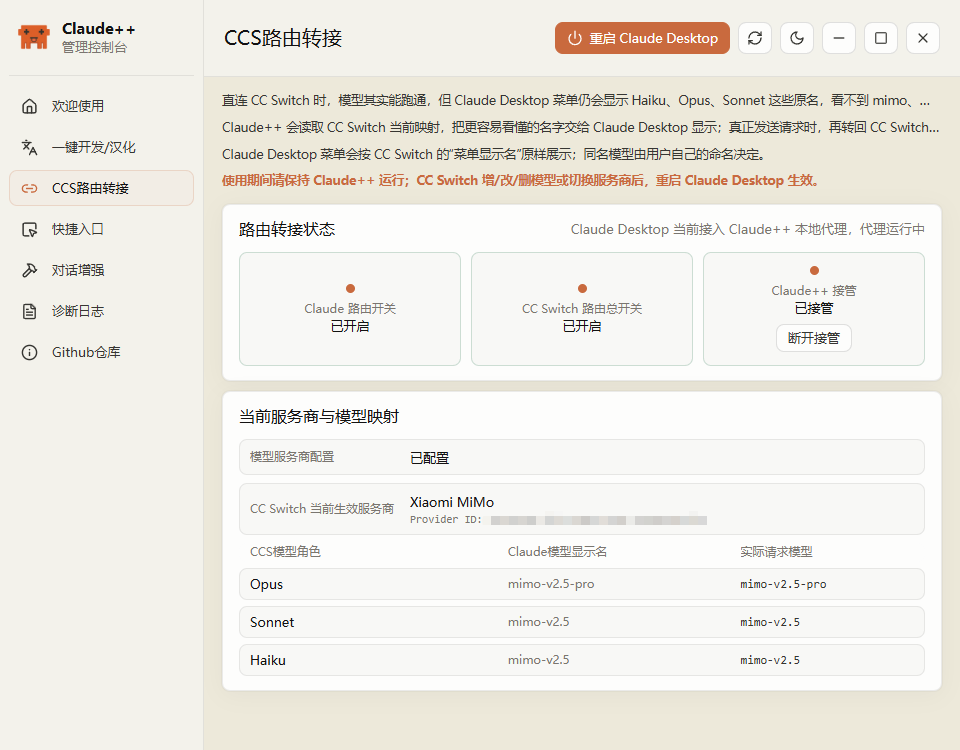Click the orange dot above Claude++ 接管
The image size is (960, 750).
[814, 271]
